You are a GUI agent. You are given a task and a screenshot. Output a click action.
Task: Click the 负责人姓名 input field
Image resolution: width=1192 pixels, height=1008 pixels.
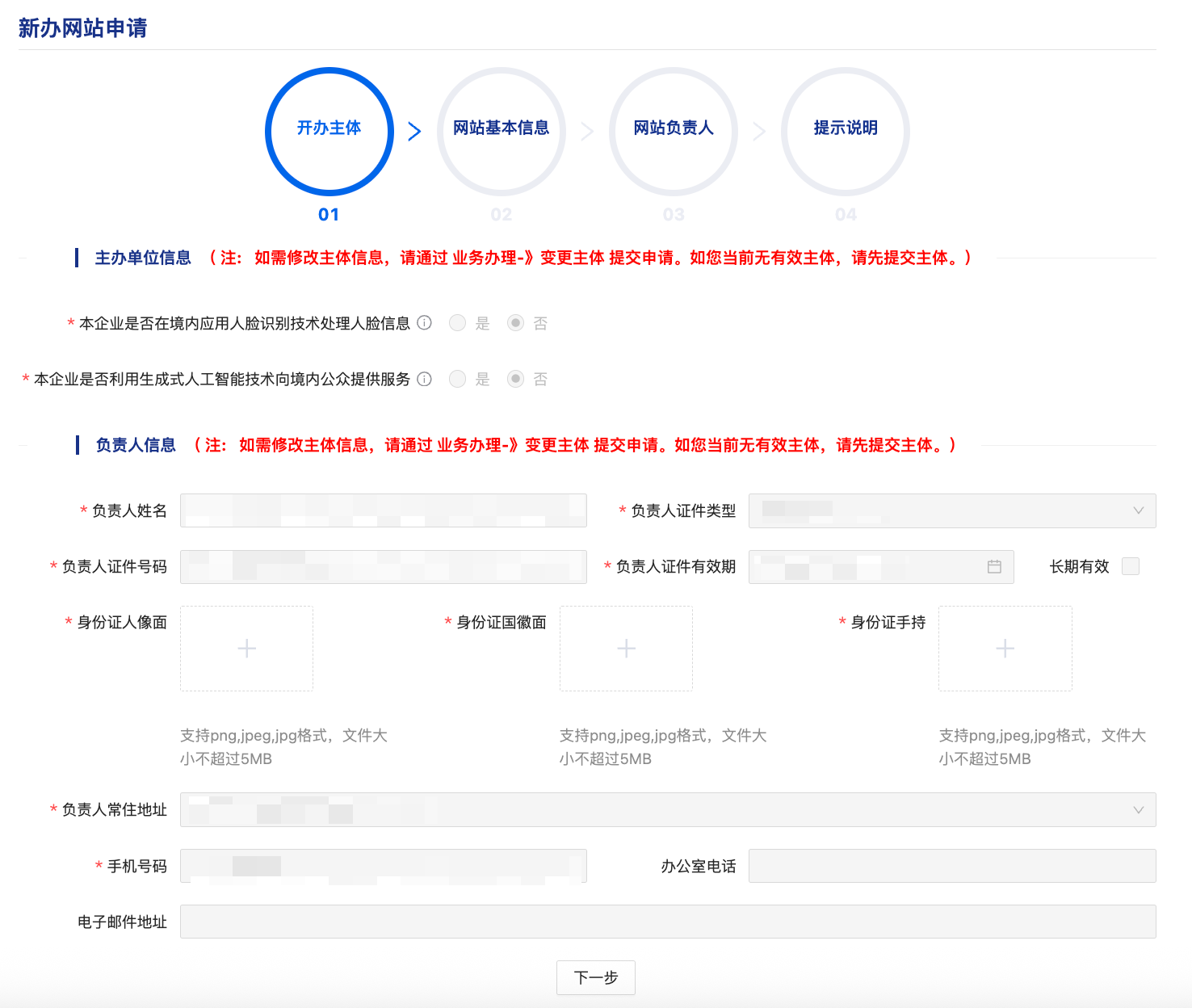click(x=384, y=510)
